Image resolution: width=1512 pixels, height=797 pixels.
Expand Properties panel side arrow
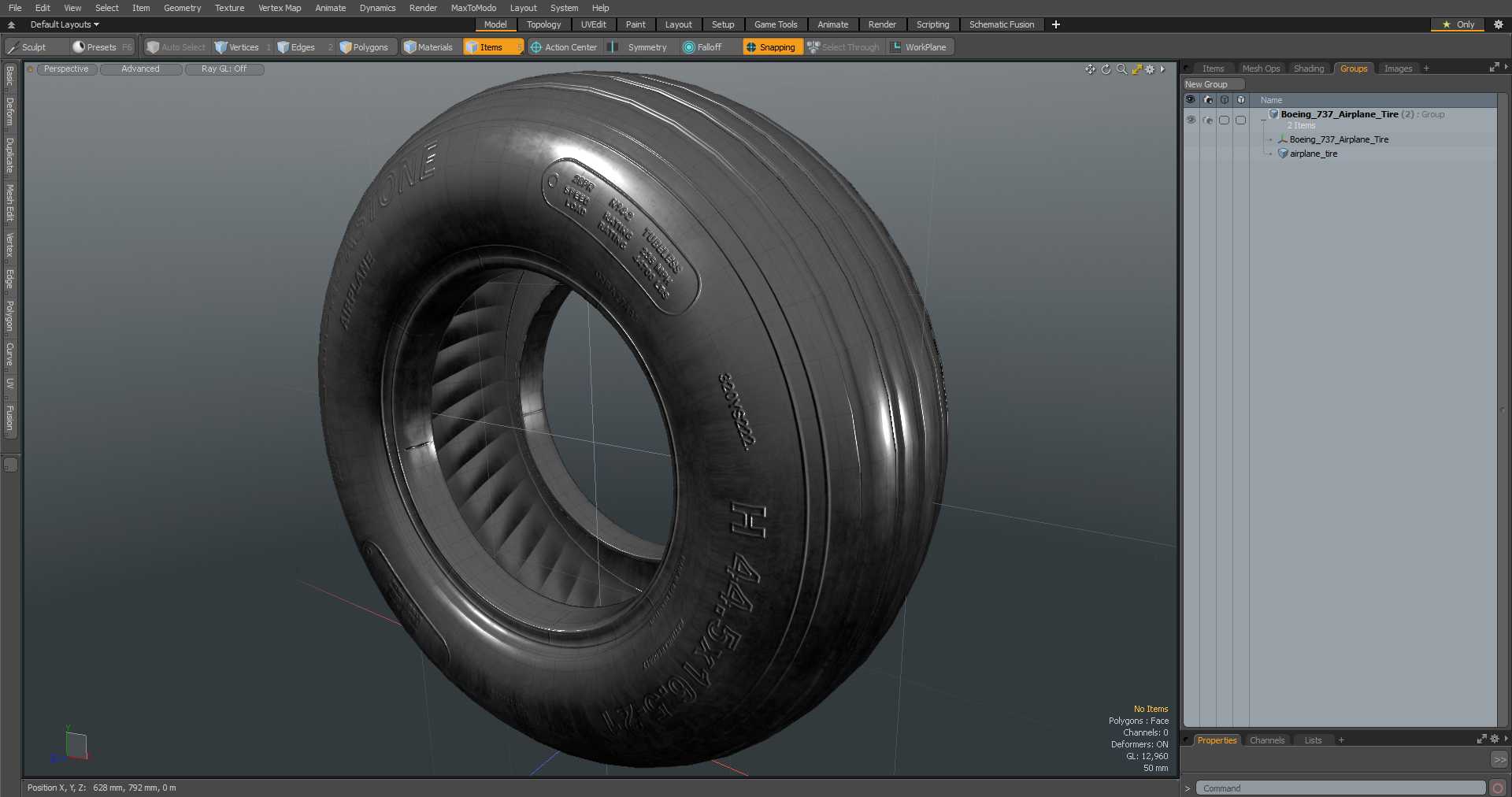[1506, 740]
